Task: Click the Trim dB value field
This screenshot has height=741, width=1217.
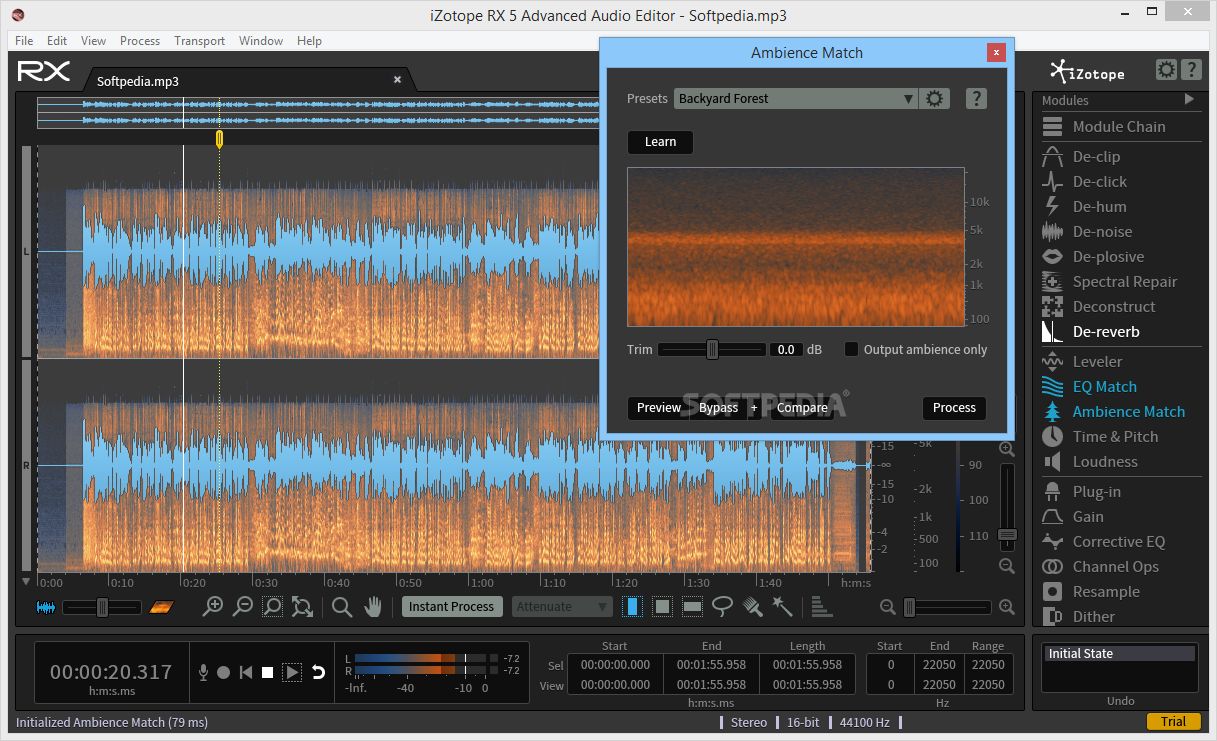Action: (786, 350)
